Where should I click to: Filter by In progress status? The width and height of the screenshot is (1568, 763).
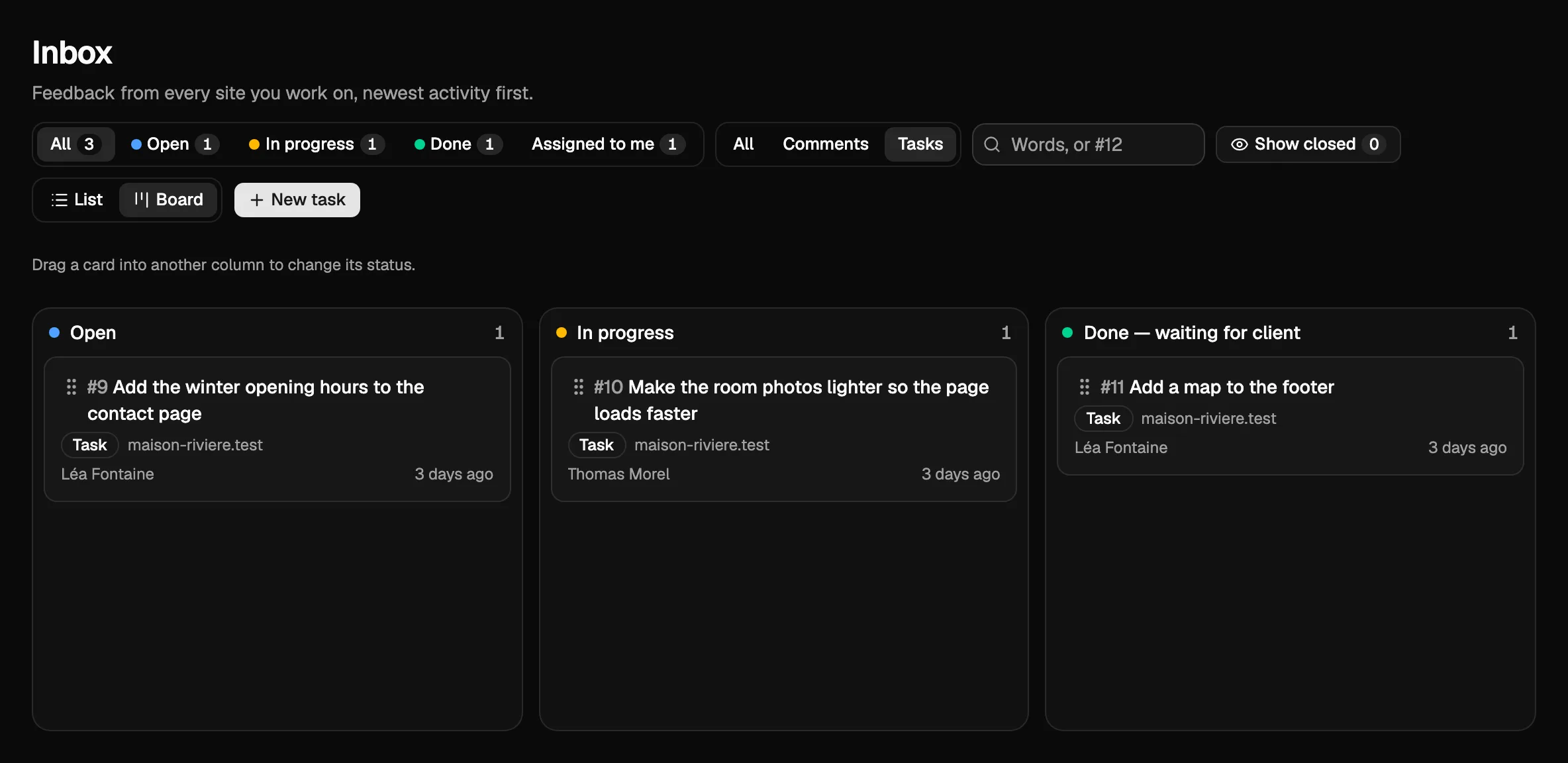[317, 144]
